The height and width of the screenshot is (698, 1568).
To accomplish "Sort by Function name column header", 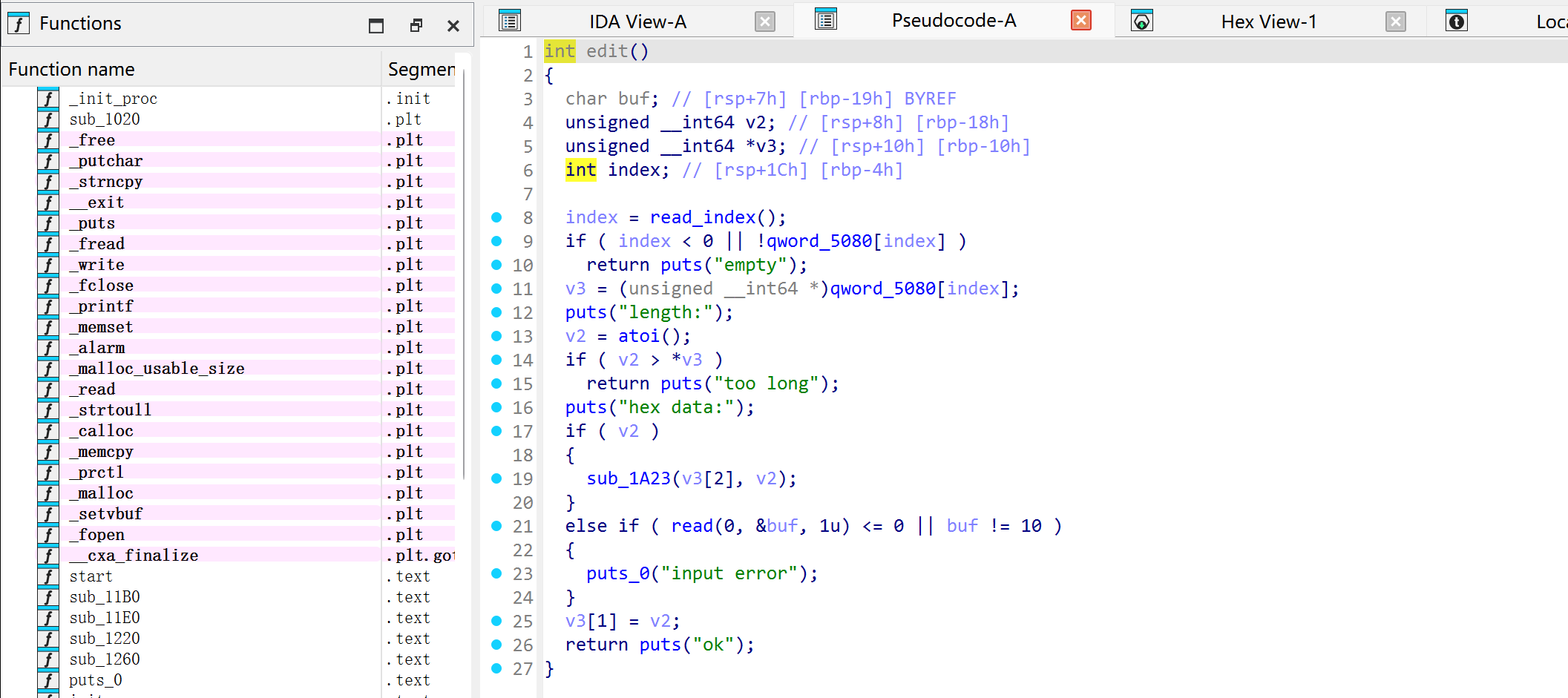I will [71, 69].
